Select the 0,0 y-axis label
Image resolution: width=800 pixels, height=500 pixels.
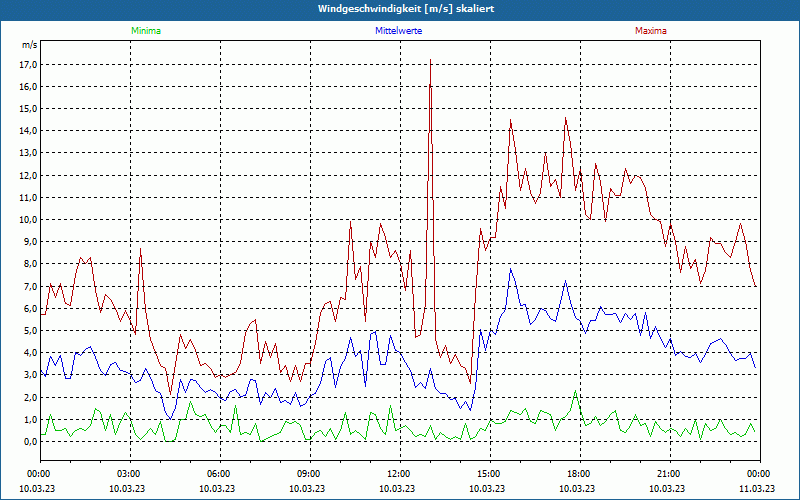(x=28, y=441)
